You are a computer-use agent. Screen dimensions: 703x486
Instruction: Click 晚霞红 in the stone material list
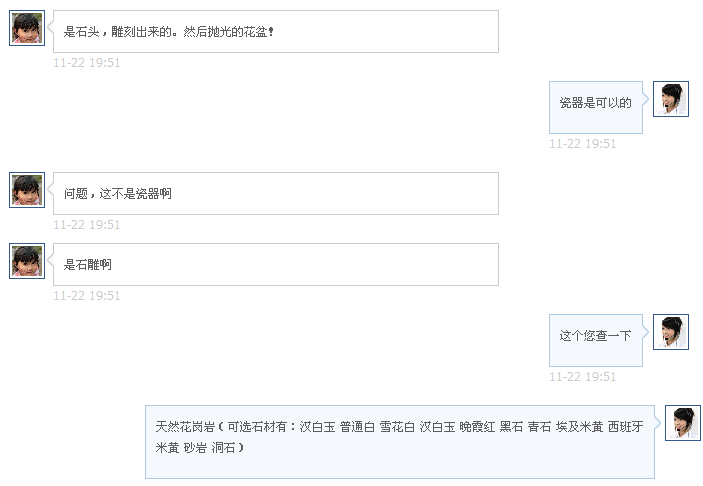pos(476,427)
